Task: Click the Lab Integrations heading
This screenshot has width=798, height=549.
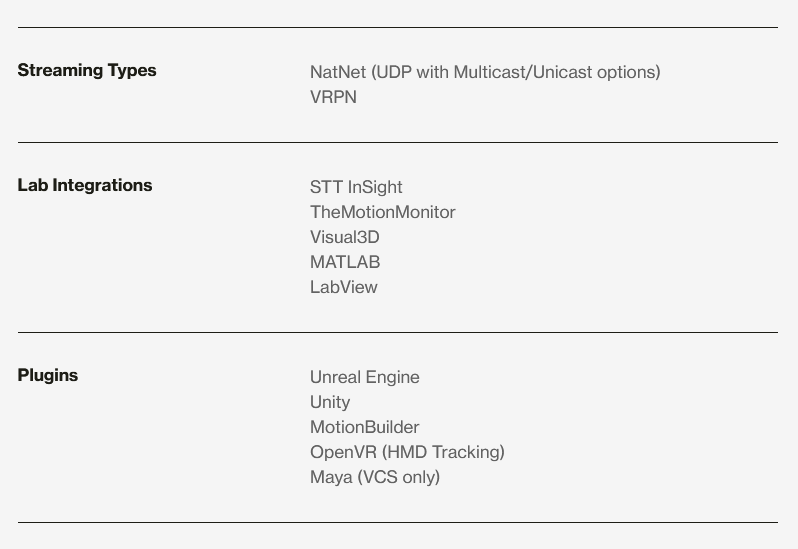Action: [x=85, y=185]
